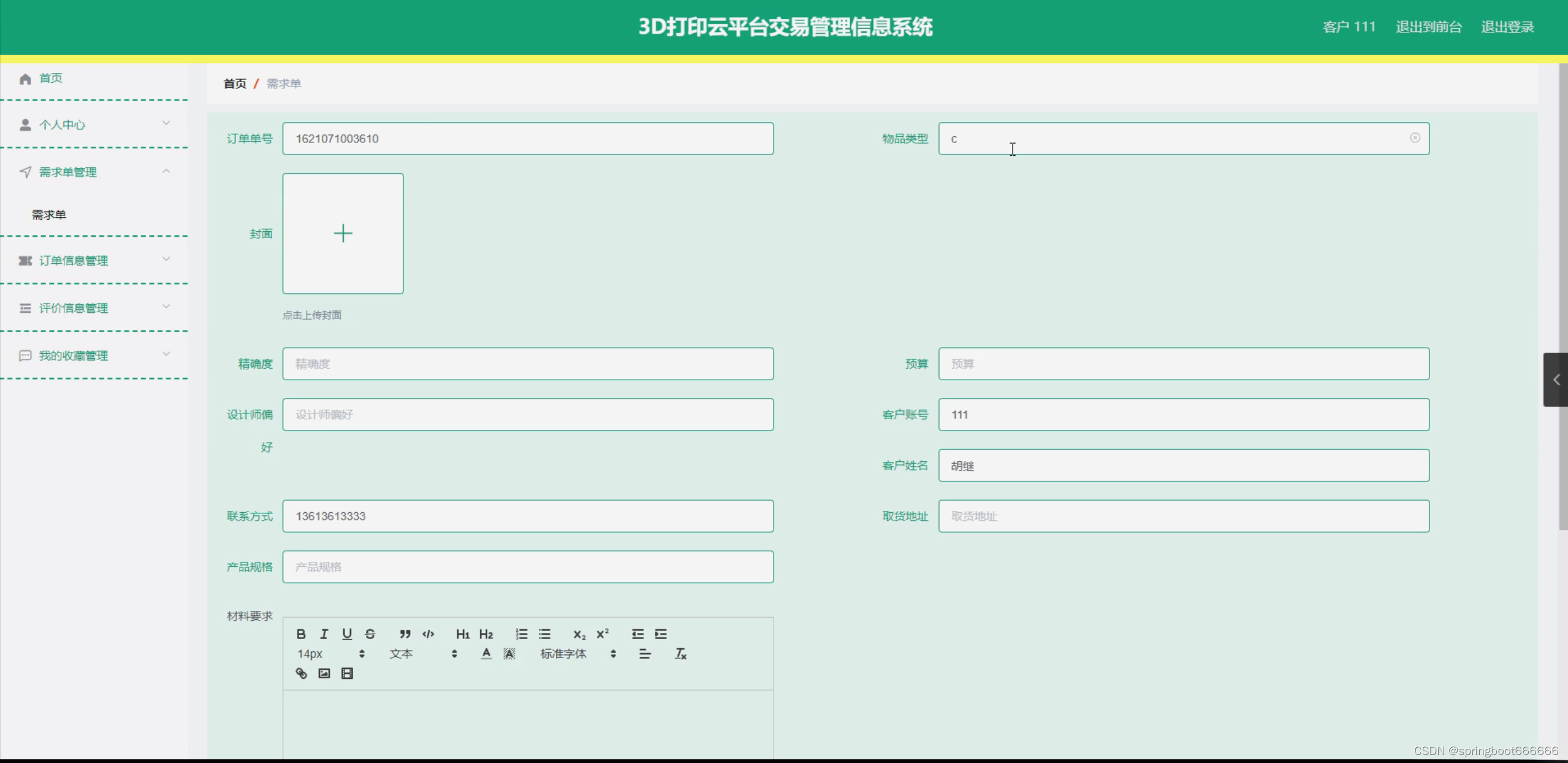
Task: Insert an image using the image icon
Action: tap(324, 673)
